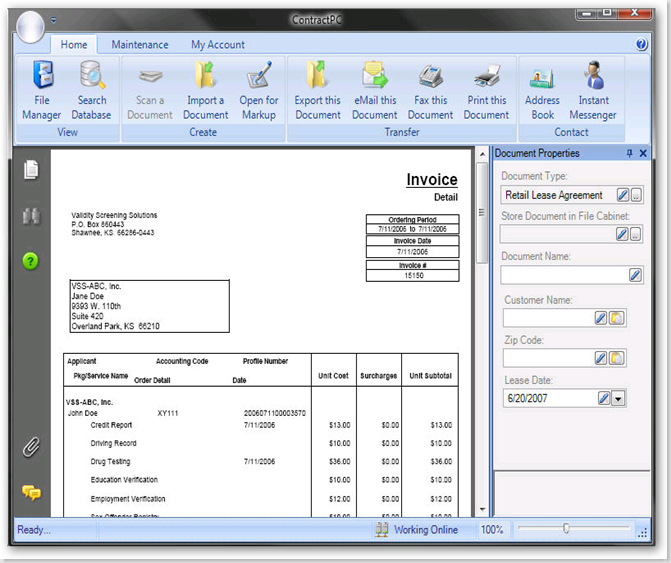The width and height of the screenshot is (671, 563).
Task: Open the File Manager
Action: tap(41, 91)
